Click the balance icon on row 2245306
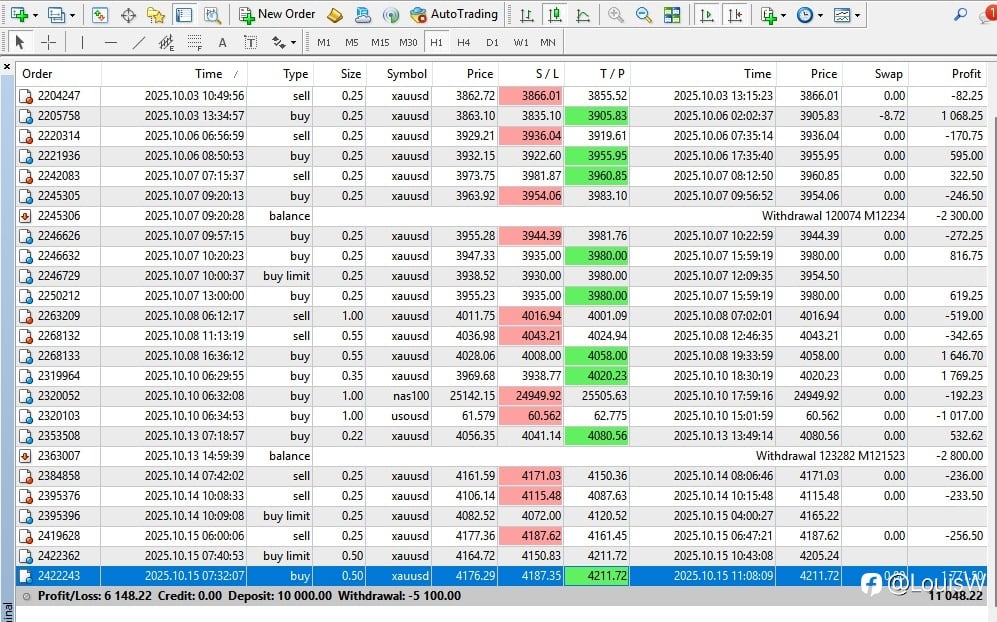997x622 pixels. pyautogui.click(x=25, y=216)
